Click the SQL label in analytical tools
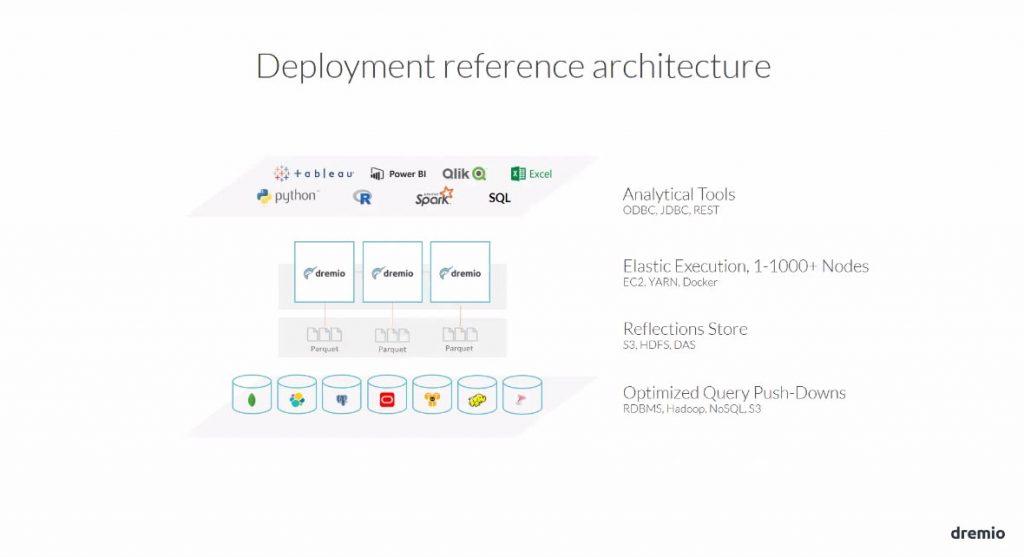The width and height of the screenshot is (1024, 557). click(499, 198)
